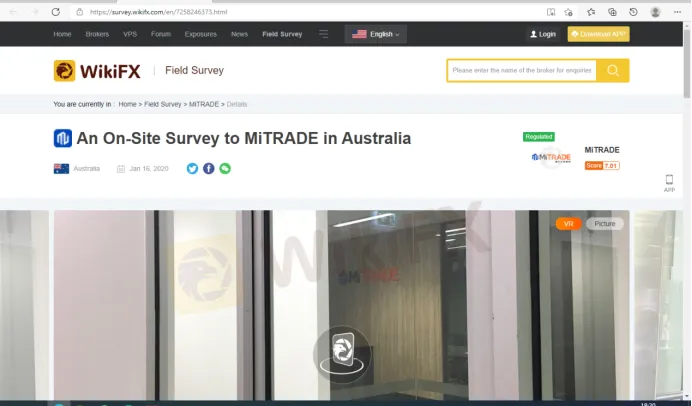Open Exposures in the top navigation
This screenshot has width=692, height=406.
(x=201, y=34)
